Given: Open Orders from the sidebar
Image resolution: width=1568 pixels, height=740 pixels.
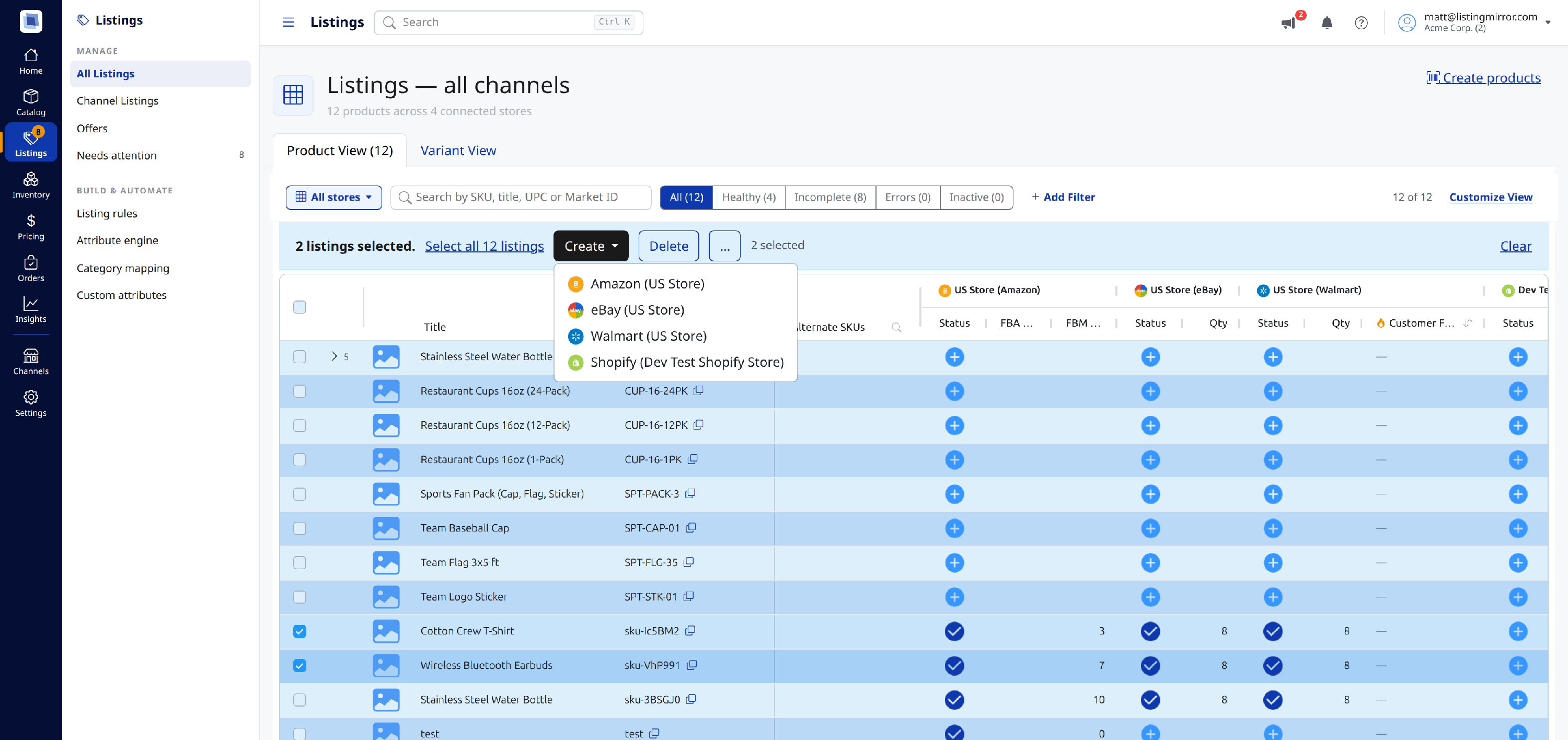Looking at the screenshot, I should (30, 269).
